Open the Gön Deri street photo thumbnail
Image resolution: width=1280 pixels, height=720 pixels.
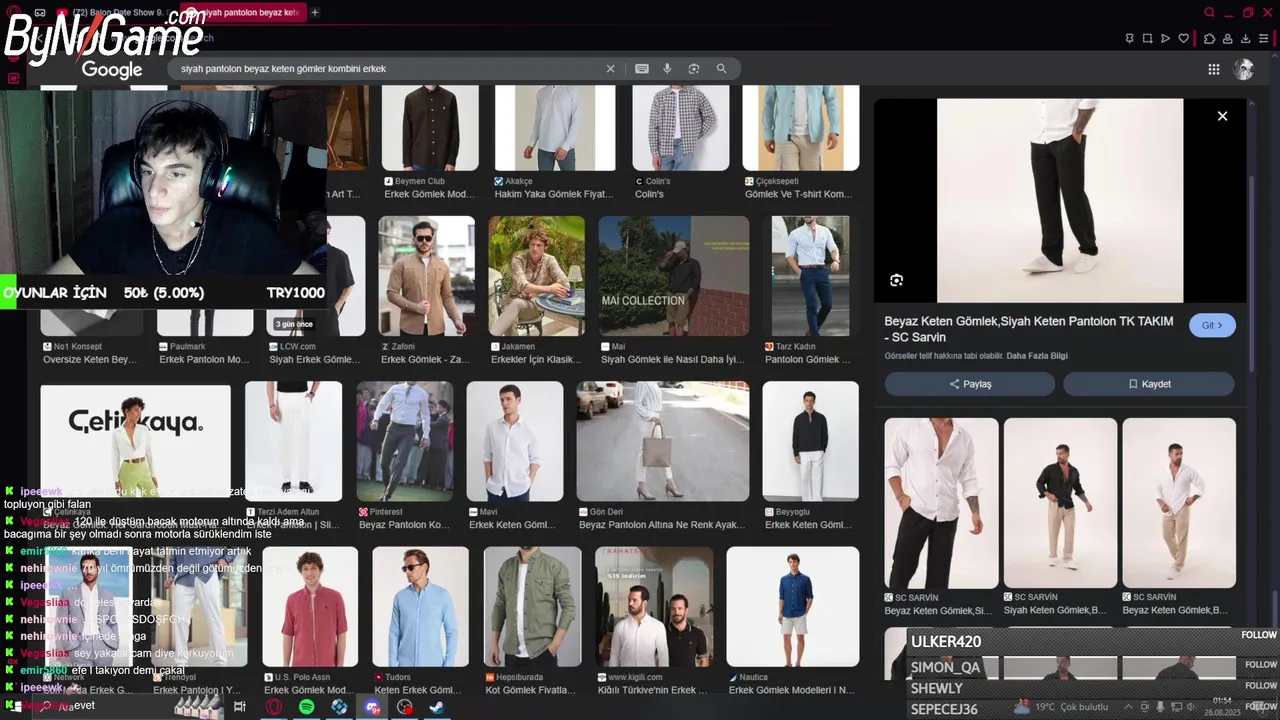pyautogui.click(x=662, y=441)
